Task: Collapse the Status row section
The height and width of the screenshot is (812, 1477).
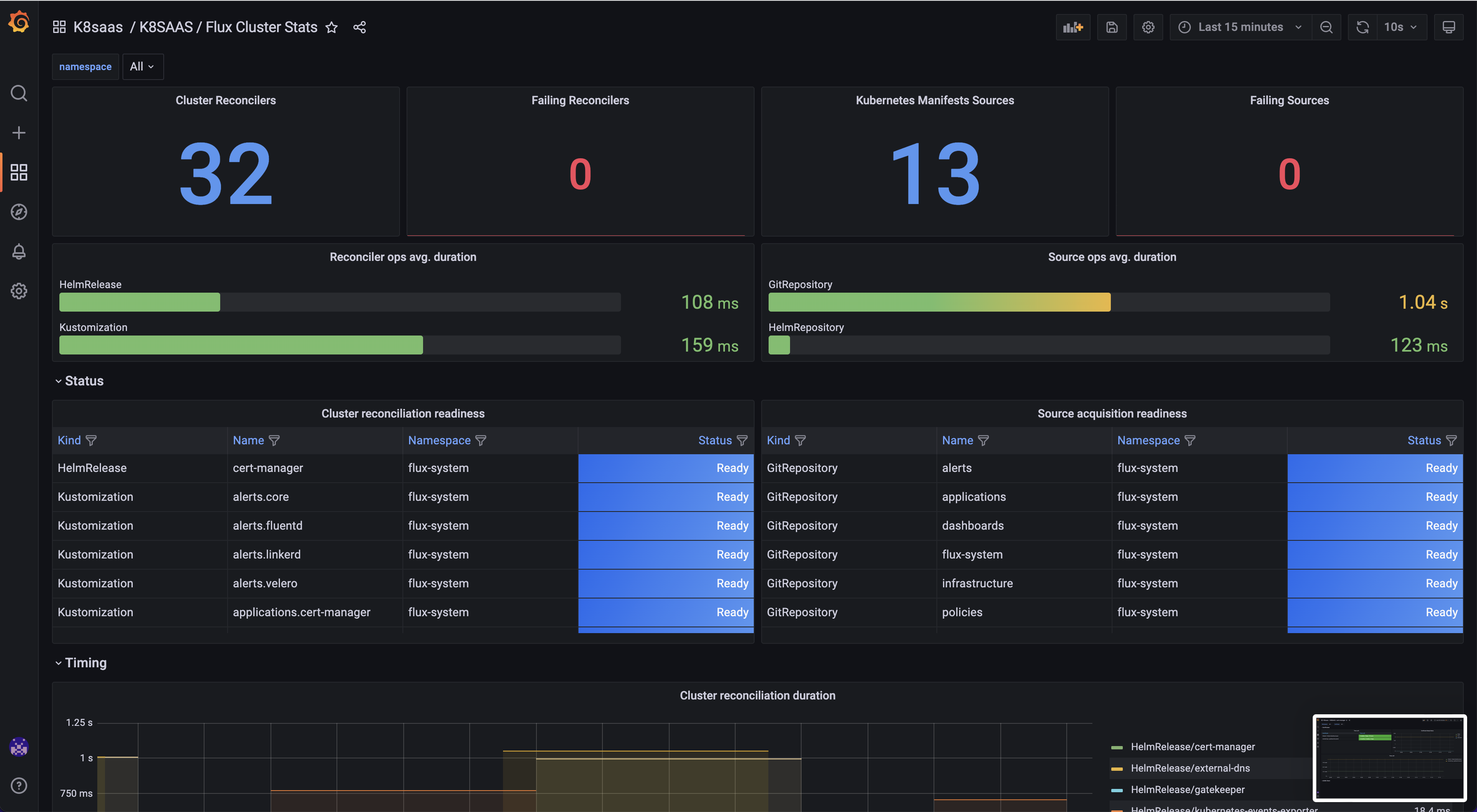Action: 79,380
